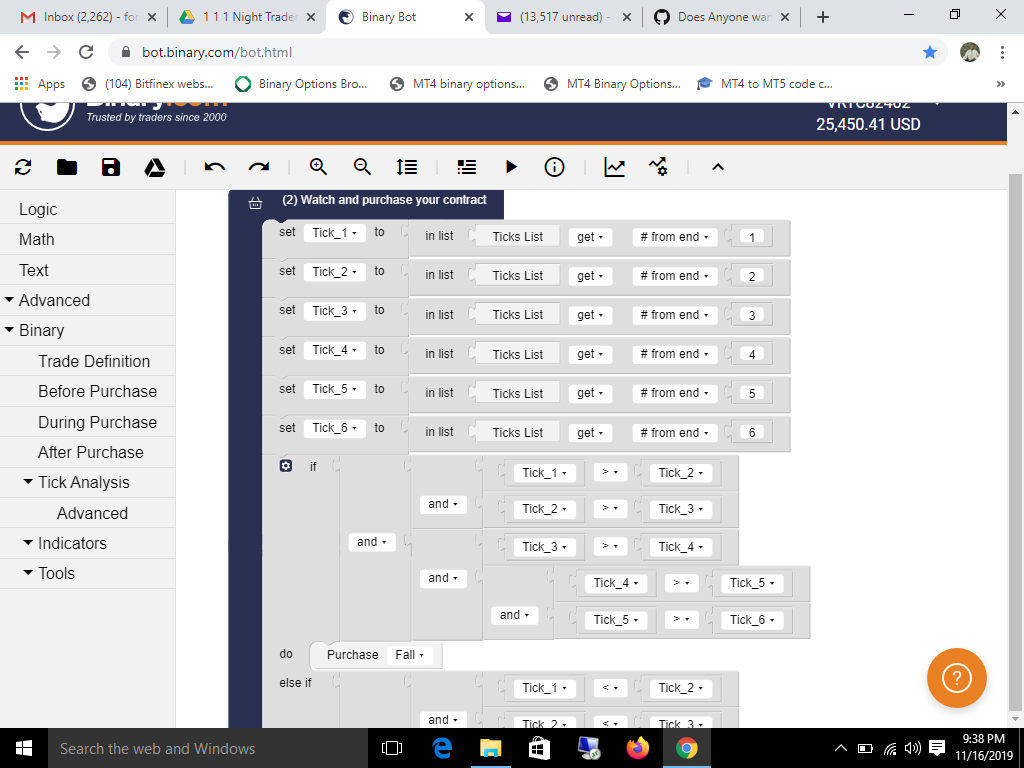Open the summary list icon
1024x768 pixels.
[x=466, y=167]
